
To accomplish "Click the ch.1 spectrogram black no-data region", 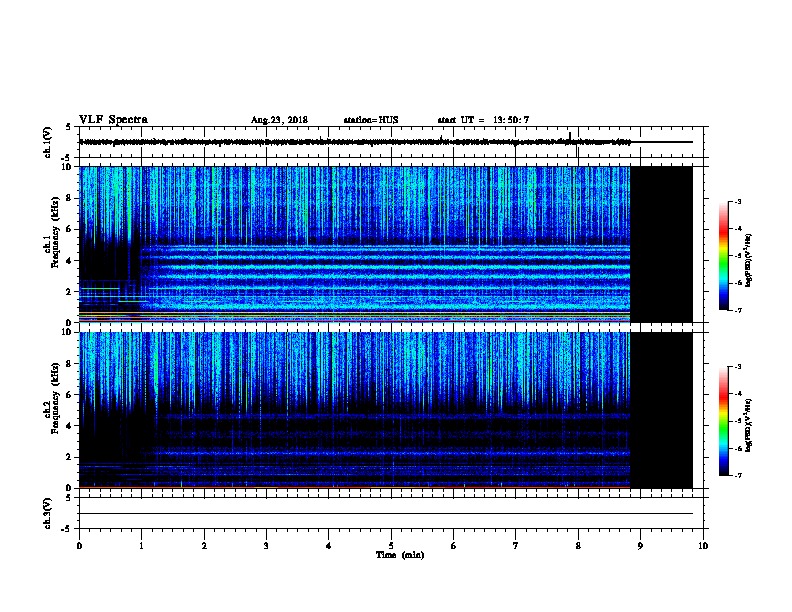I will (x=662, y=244).
